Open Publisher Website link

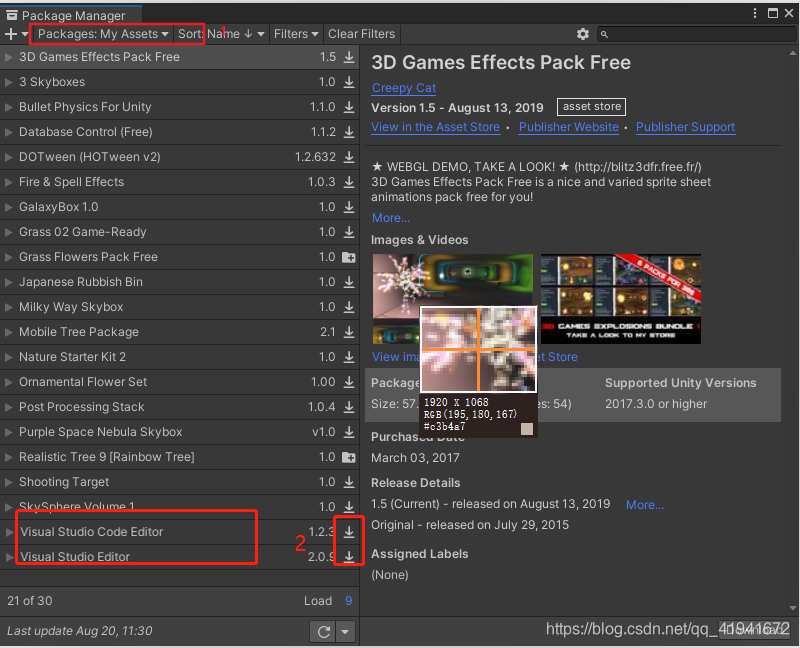[568, 127]
